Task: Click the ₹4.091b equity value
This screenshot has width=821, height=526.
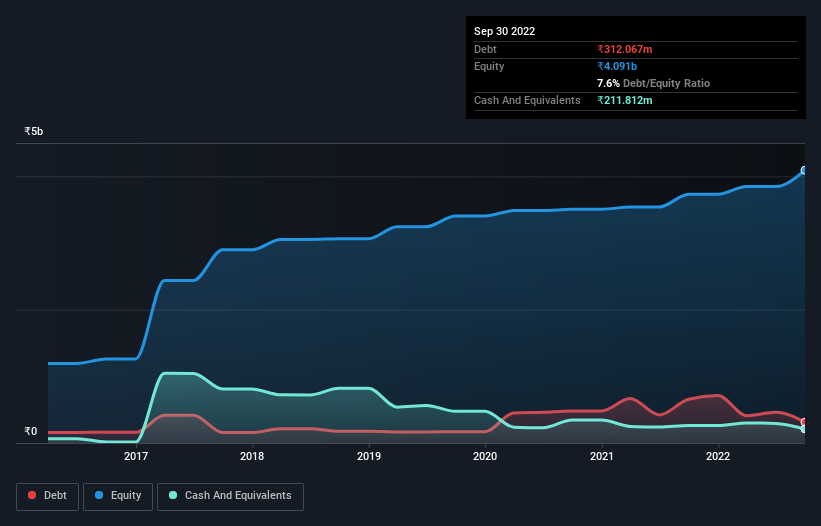Action: click(x=617, y=66)
